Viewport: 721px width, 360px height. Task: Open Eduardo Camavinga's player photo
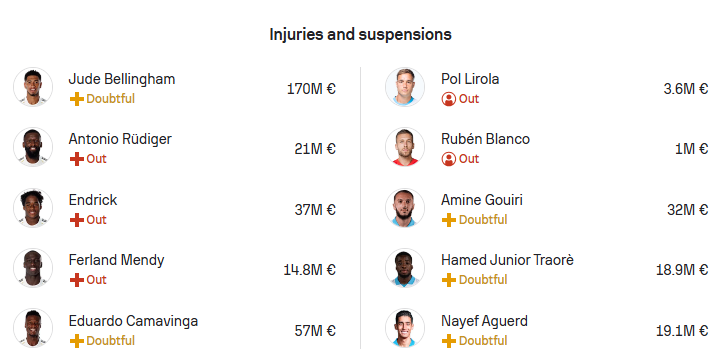33,328
